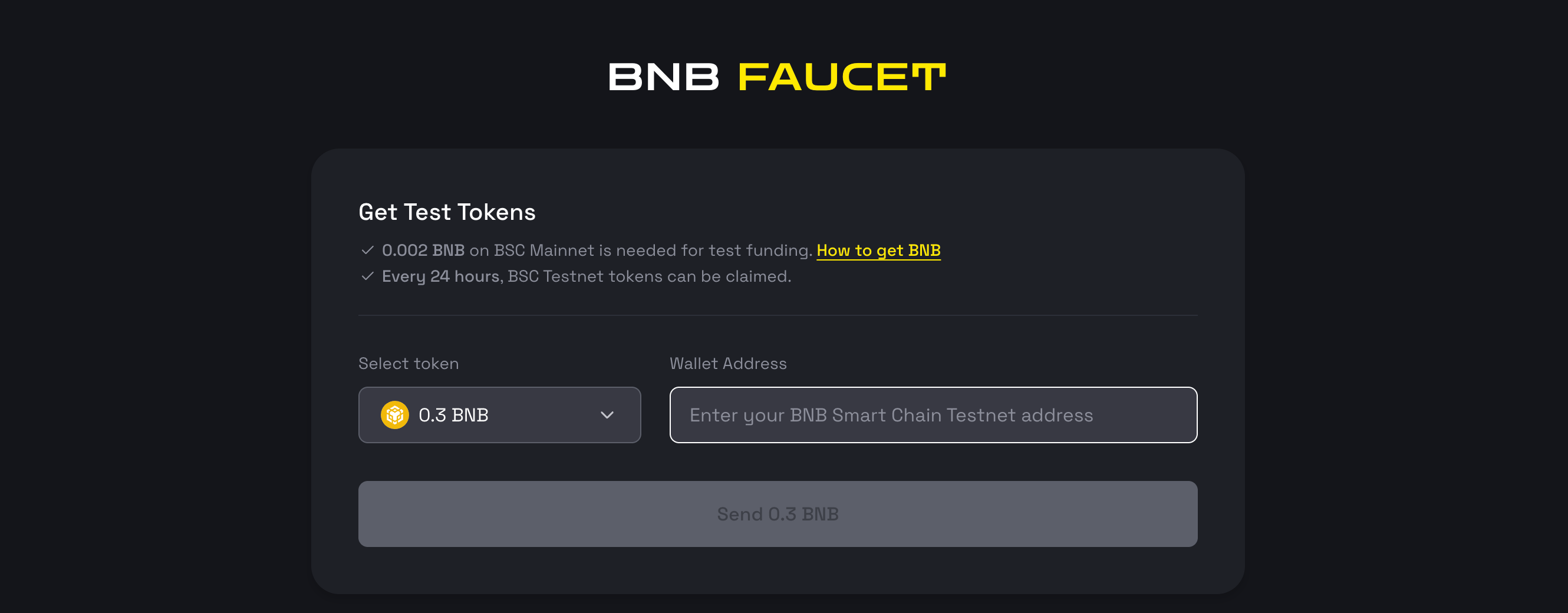
Task: Click the Send 0.3 BNB button
Action: pos(778,514)
